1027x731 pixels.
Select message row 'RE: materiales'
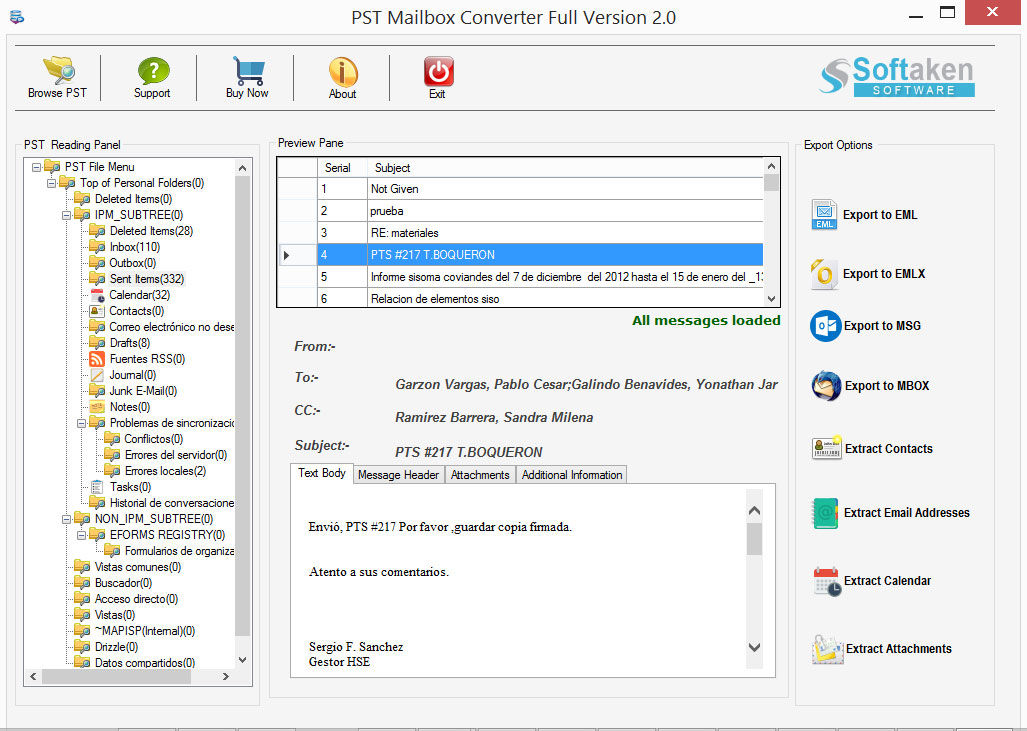(521, 233)
